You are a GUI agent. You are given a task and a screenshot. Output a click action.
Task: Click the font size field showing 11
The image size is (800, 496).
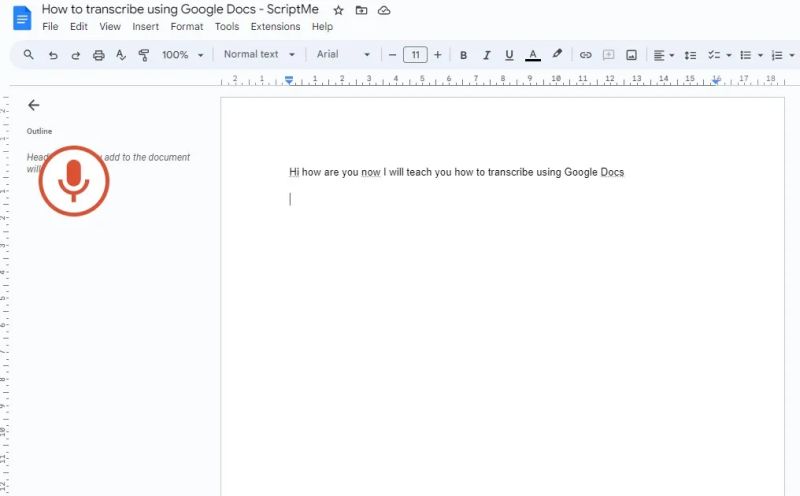[415, 55]
